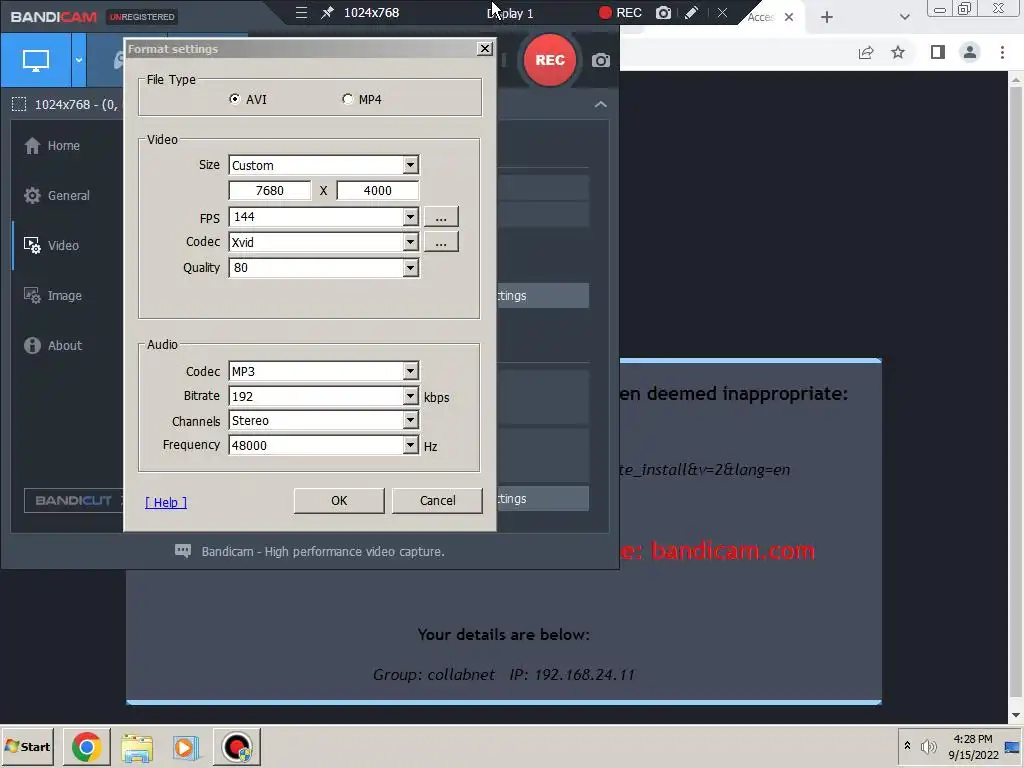Screen dimensions: 1024x768
Task: Cancel the Format settings dialog
Action: pyautogui.click(x=438, y=501)
